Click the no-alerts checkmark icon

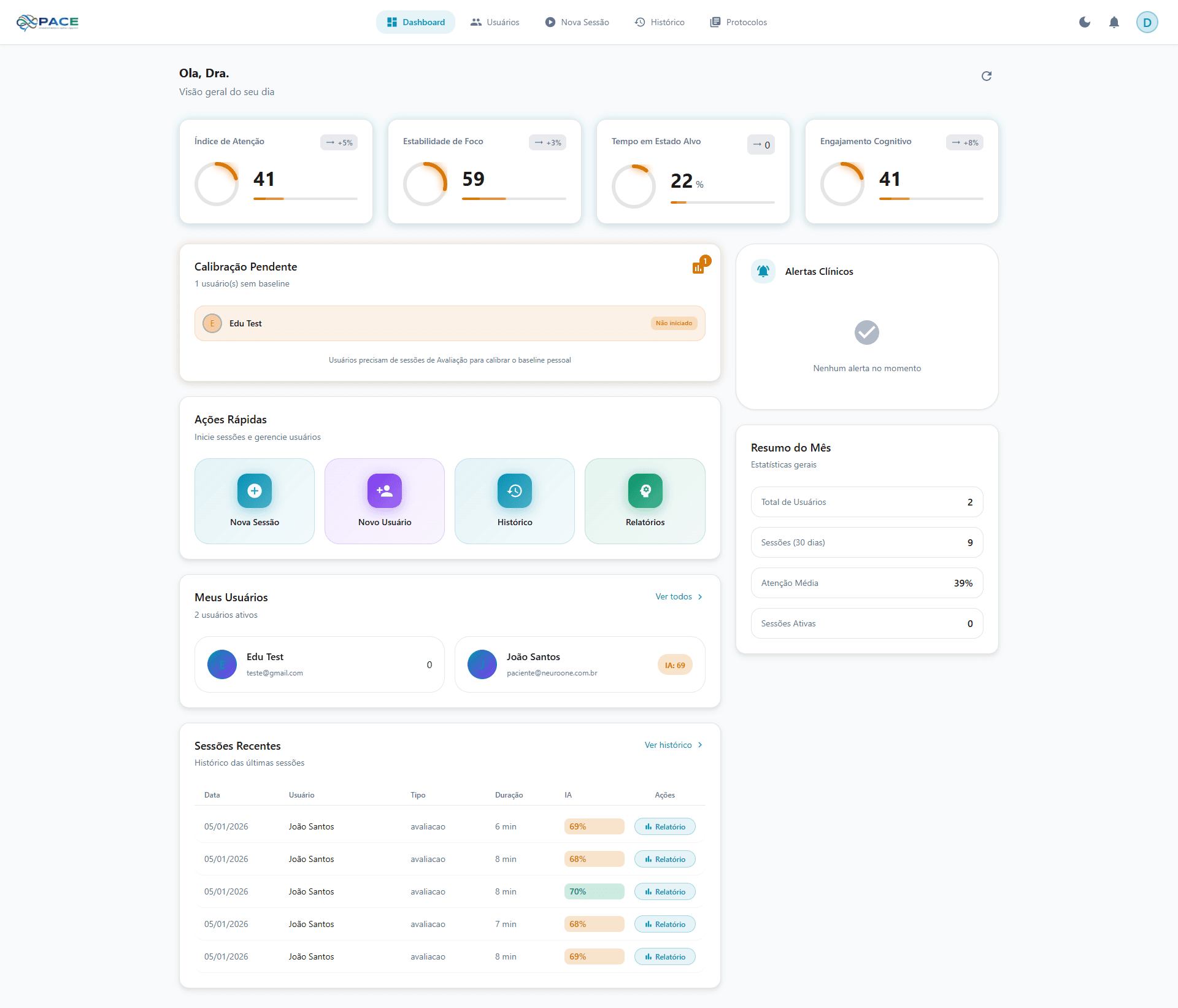point(867,333)
